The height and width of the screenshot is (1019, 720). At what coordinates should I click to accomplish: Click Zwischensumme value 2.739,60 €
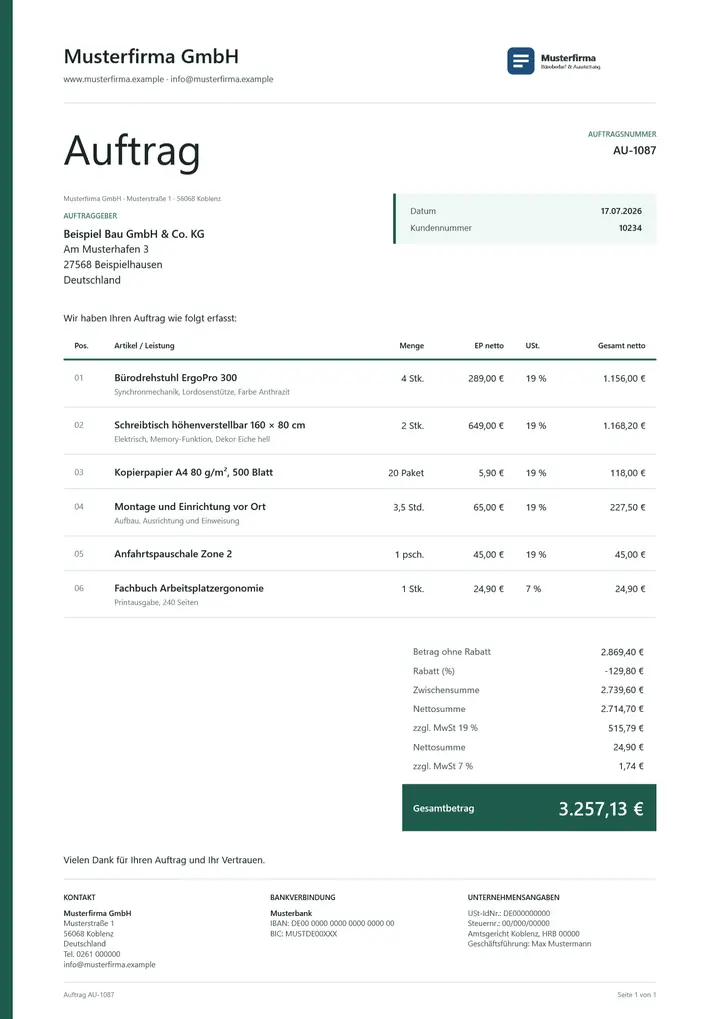point(622,690)
